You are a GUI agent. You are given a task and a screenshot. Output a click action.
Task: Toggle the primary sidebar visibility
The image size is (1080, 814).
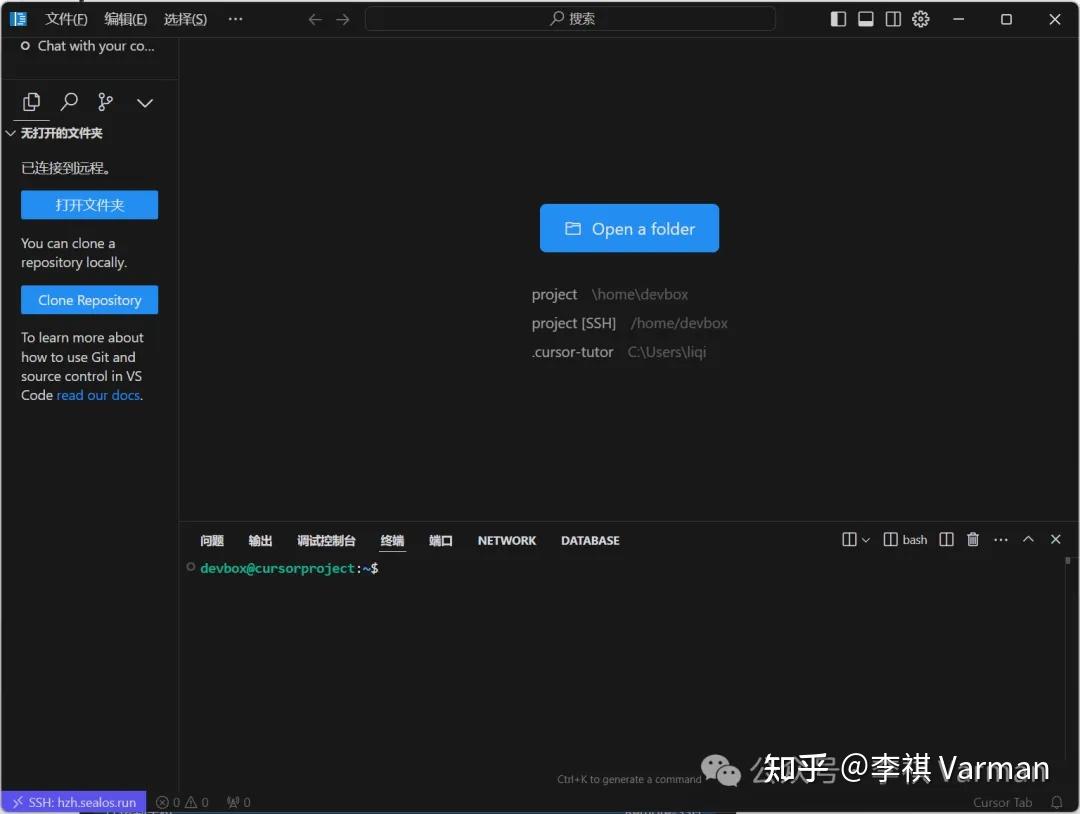838,18
